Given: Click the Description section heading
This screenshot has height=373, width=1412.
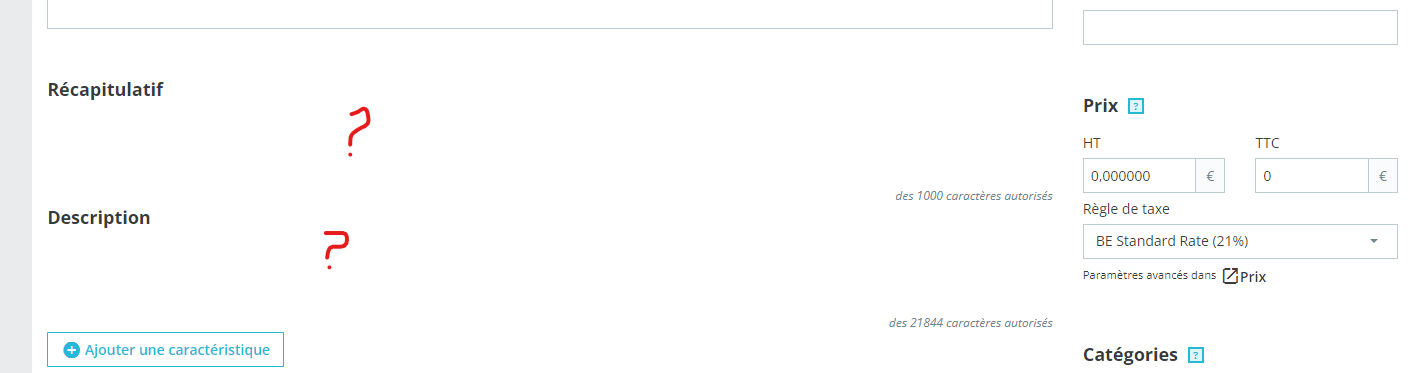Looking at the screenshot, I should [99, 218].
